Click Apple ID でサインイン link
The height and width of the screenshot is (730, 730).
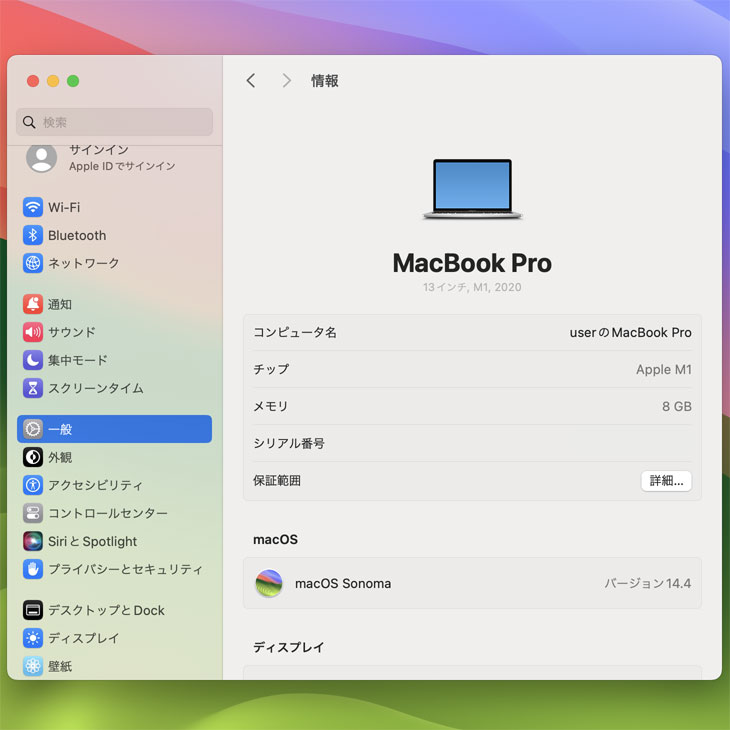(x=122, y=166)
